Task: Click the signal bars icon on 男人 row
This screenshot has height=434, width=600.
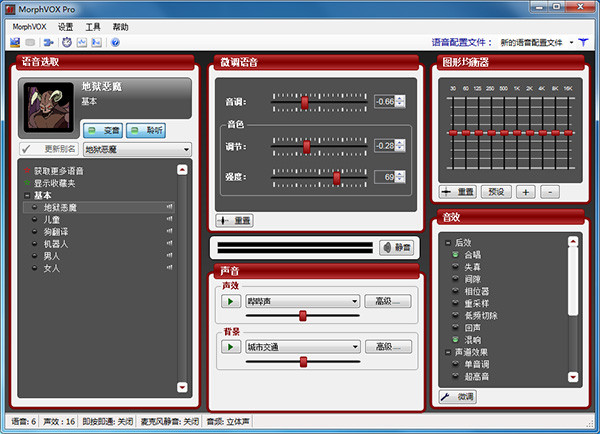Action: (x=170, y=255)
